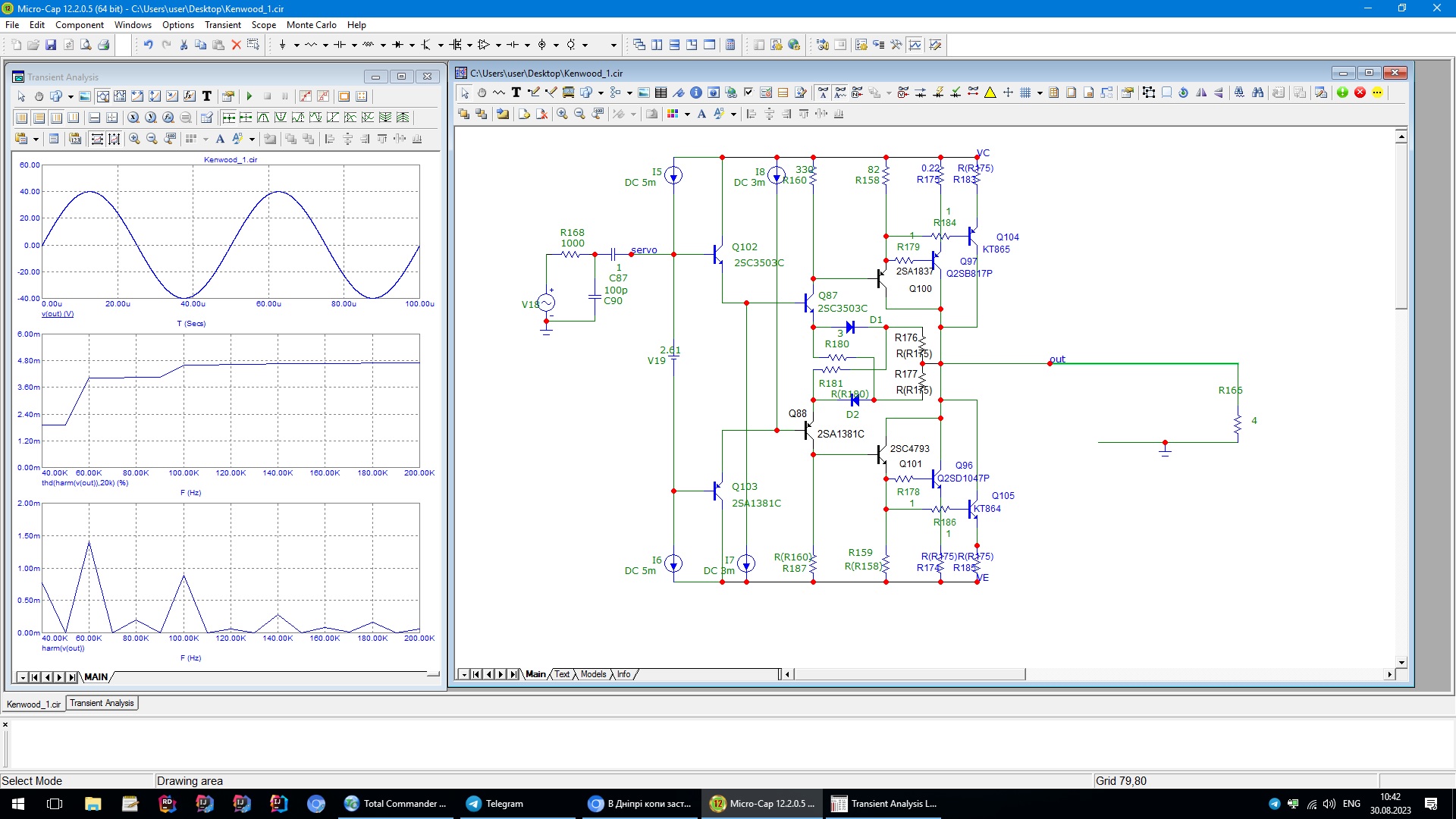This screenshot has height=819, width=1456.
Task: Click the Cut scissors icon
Action: click(184, 45)
